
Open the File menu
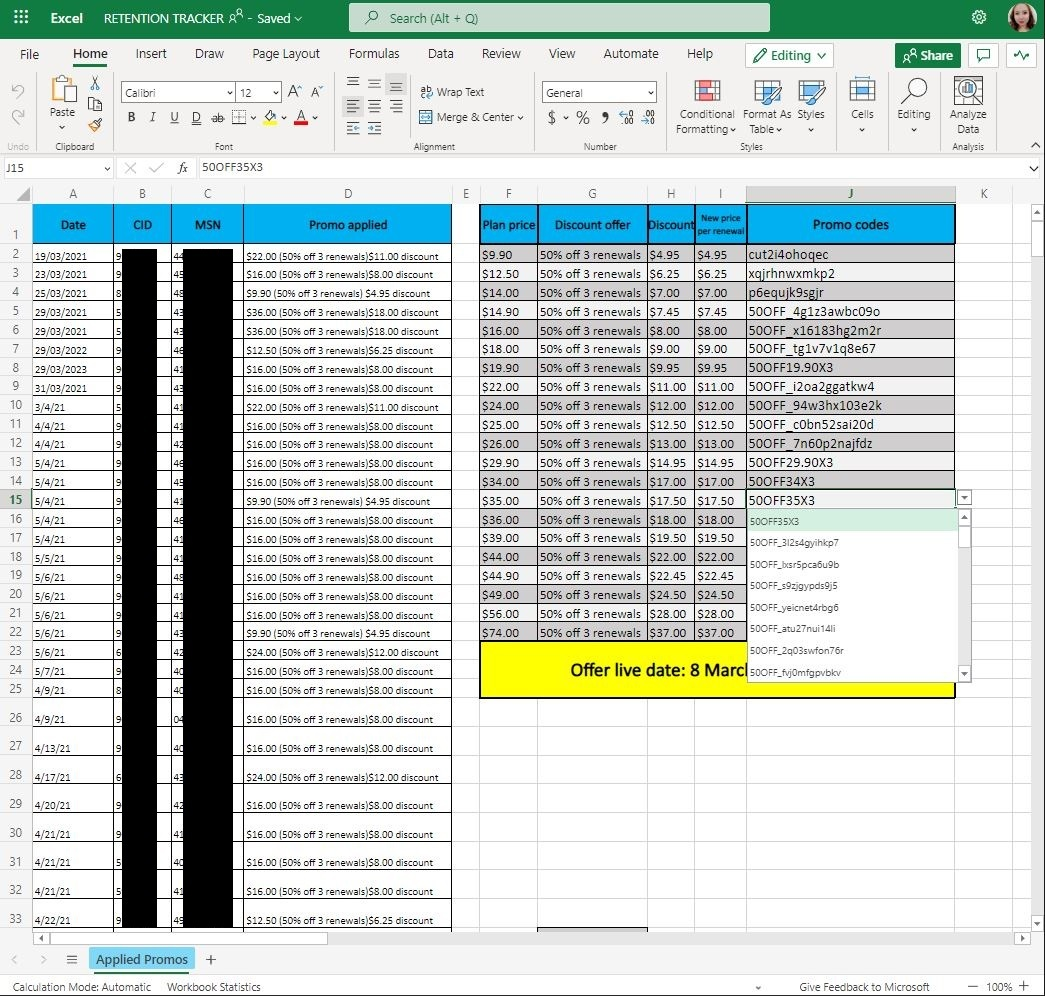click(29, 54)
